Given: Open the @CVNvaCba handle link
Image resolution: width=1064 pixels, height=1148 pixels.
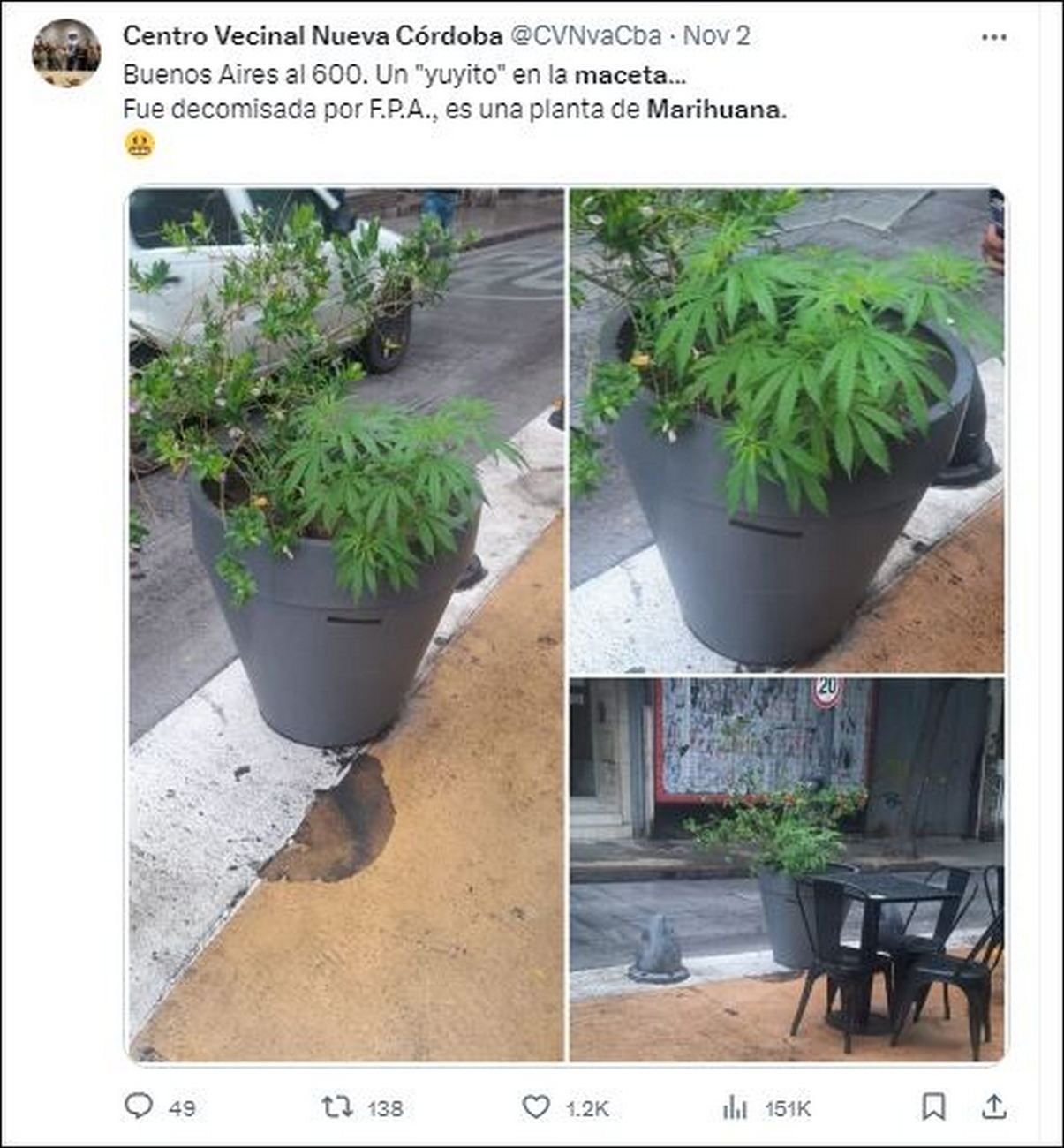Looking at the screenshot, I should tap(585, 35).
